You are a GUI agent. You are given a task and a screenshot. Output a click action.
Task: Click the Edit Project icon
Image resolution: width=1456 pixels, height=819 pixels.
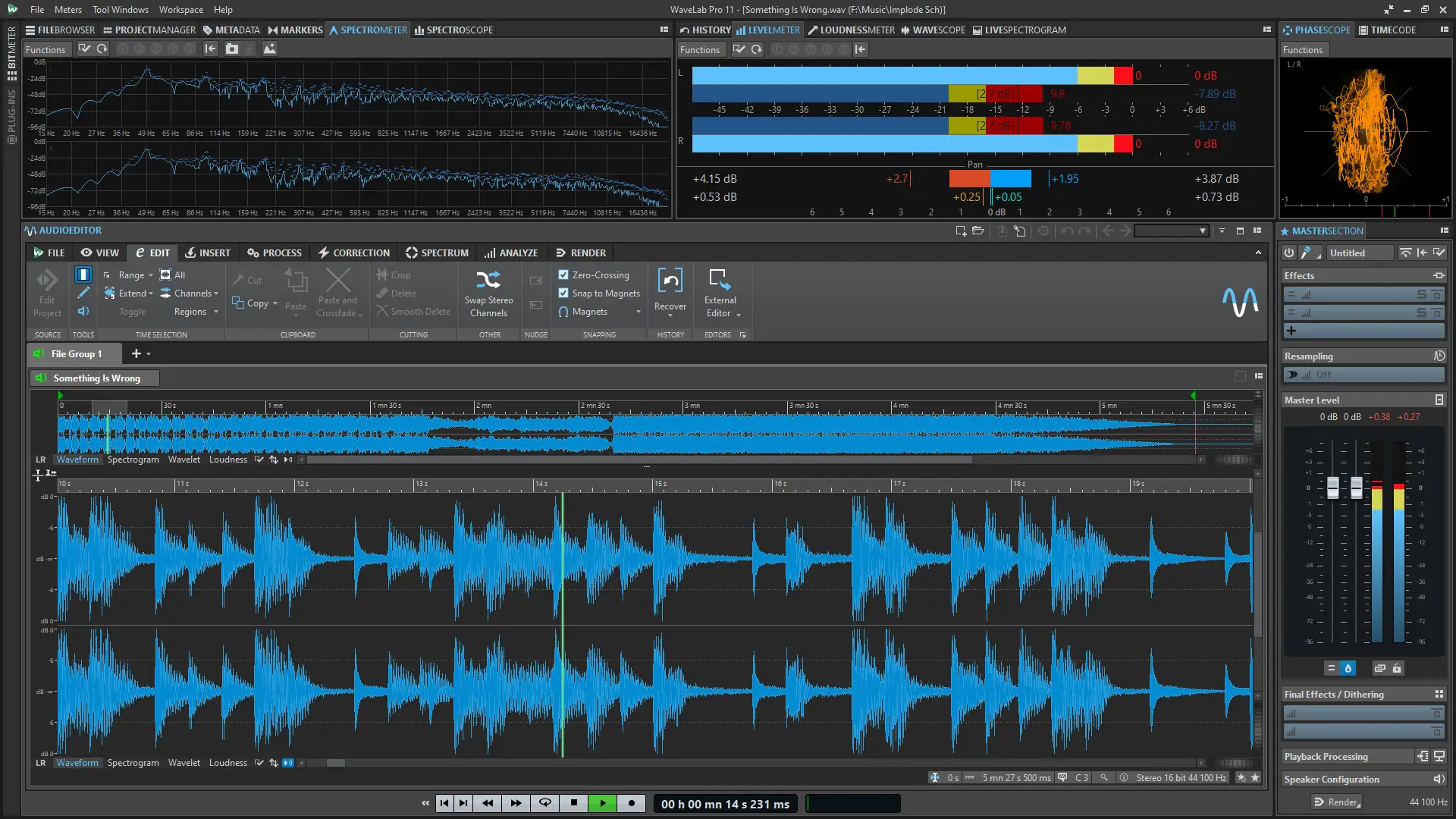click(x=47, y=281)
